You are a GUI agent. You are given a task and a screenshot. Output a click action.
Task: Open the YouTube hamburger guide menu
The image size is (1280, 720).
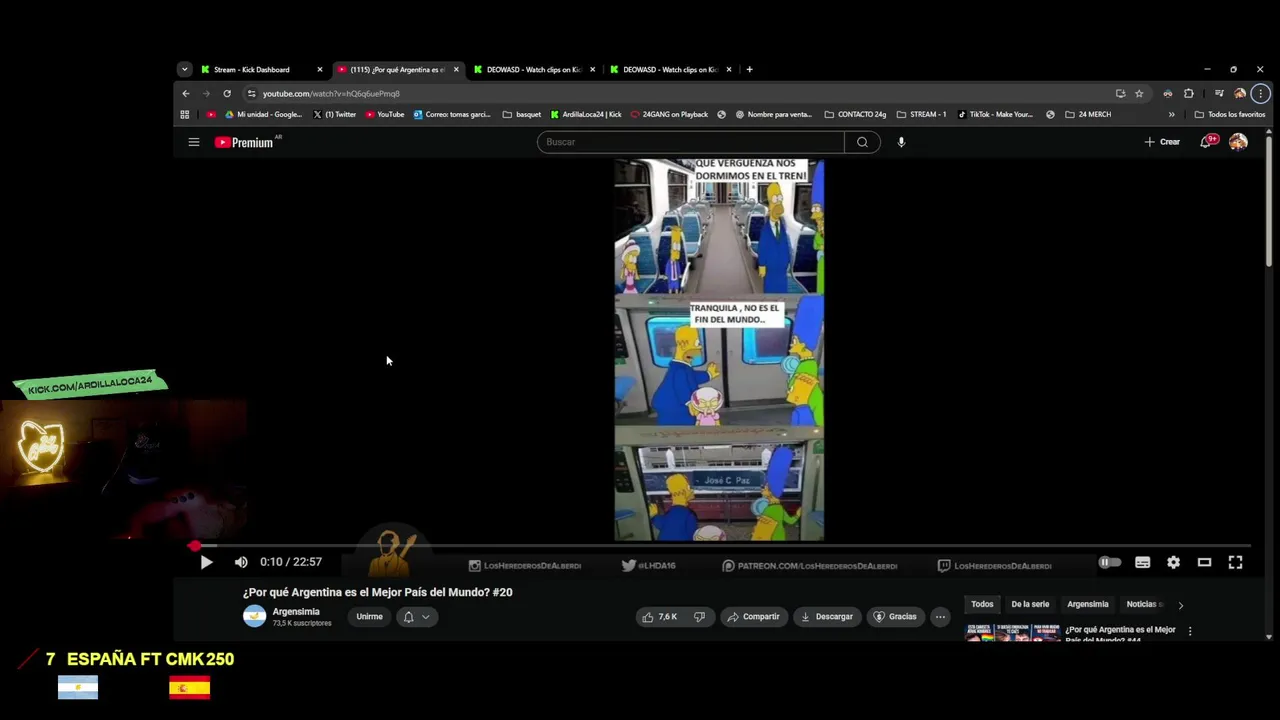pos(194,142)
